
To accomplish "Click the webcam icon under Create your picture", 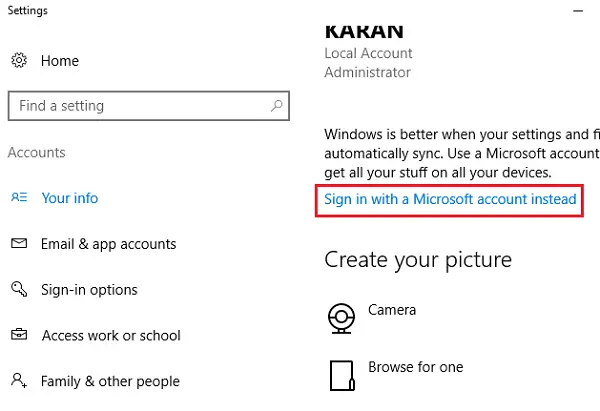I will click(341, 318).
